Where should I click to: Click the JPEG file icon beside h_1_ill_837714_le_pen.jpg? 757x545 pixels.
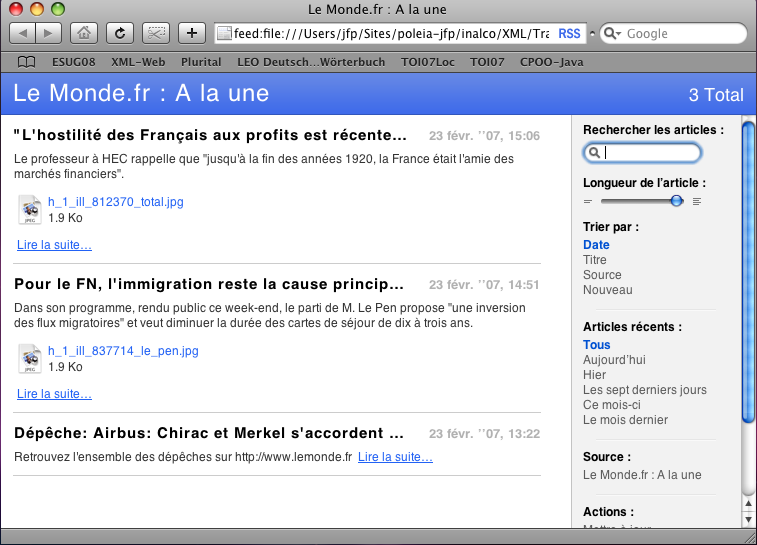(x=30, y=359)
